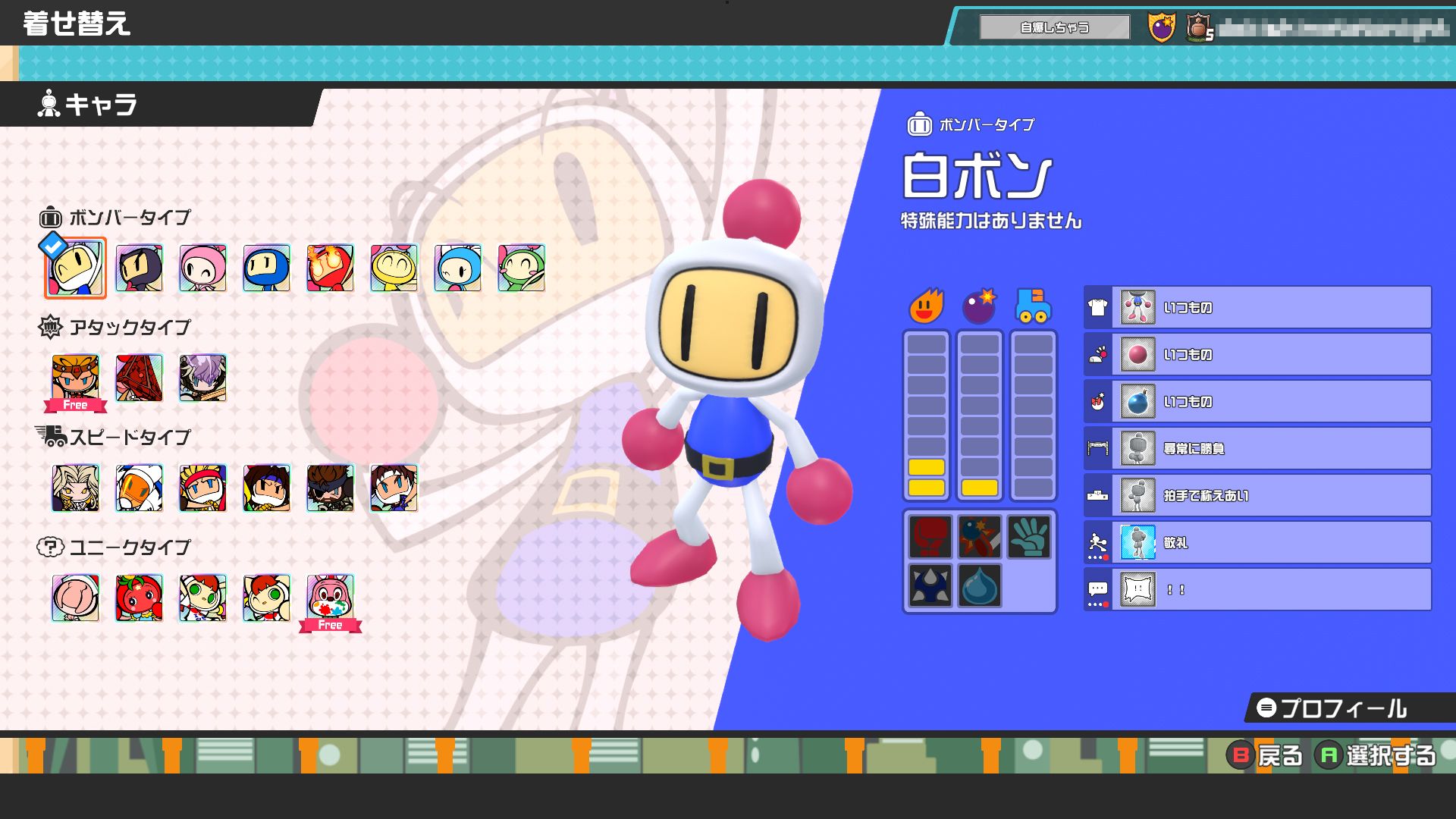Select the strawberry-head Unique type character
Viewport: 1456px width, 819px height.
[x=139, y=598]
